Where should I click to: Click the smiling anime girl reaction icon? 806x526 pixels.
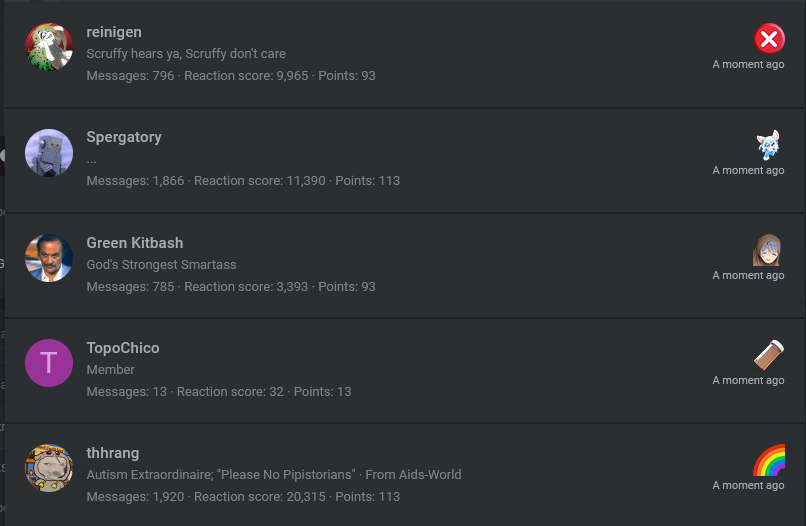(x=767, y=250)
